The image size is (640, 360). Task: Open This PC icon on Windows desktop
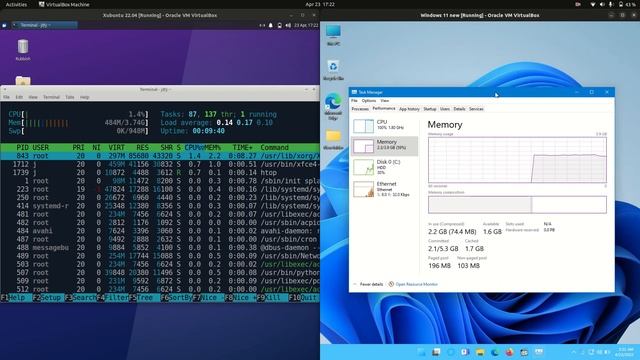333,32
